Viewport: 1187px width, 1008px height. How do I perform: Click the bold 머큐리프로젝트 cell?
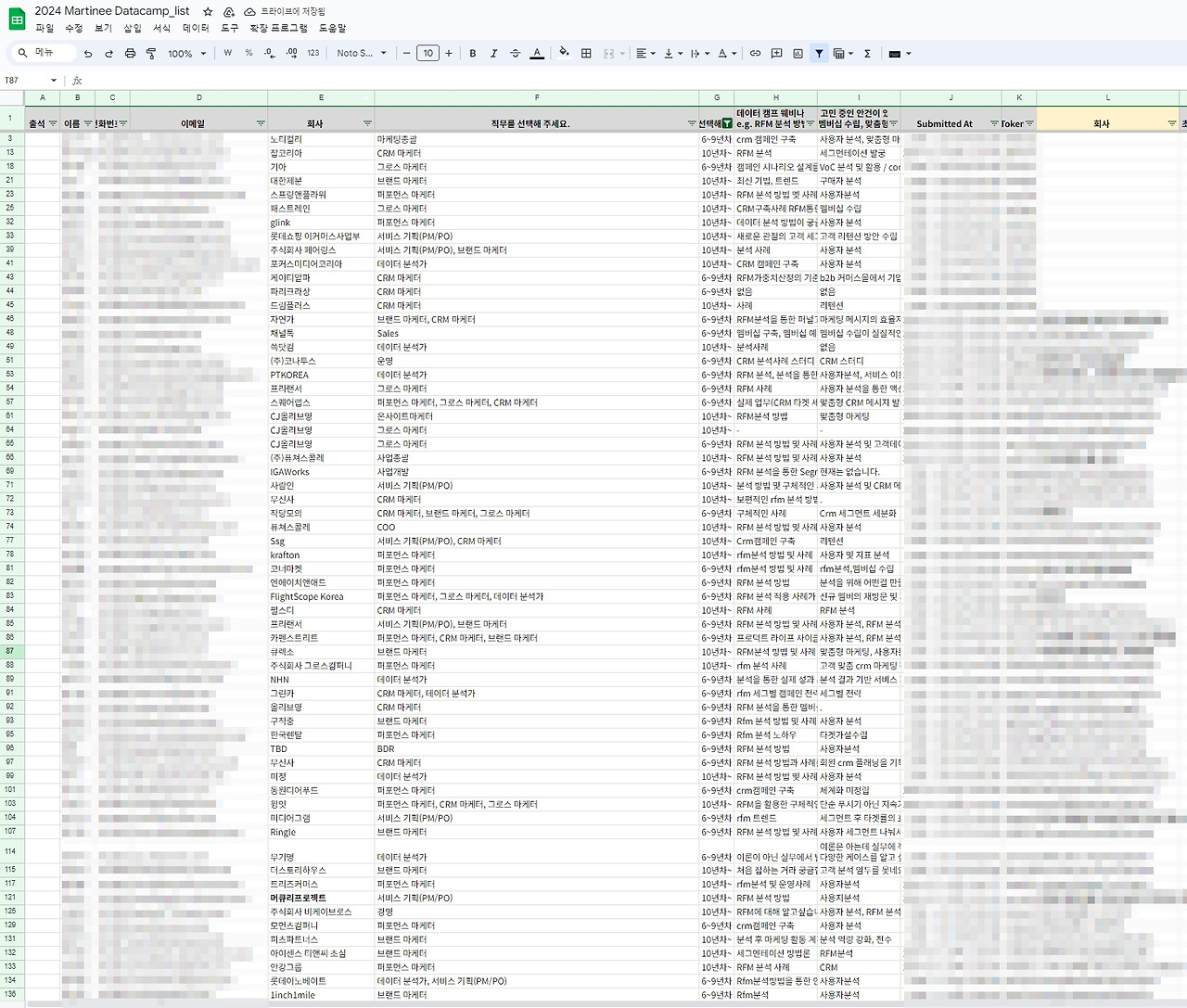[x=321, y=898]
